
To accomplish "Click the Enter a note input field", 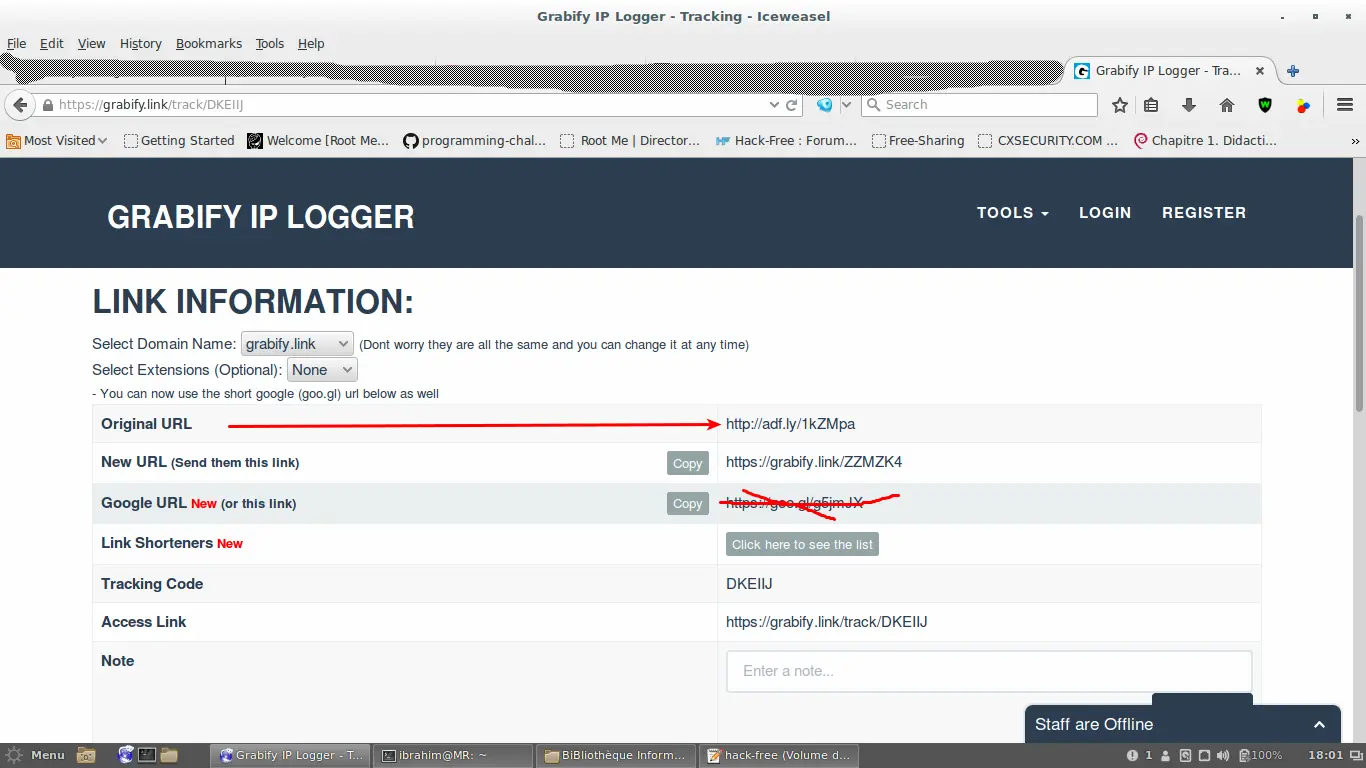I will (988, 670).
